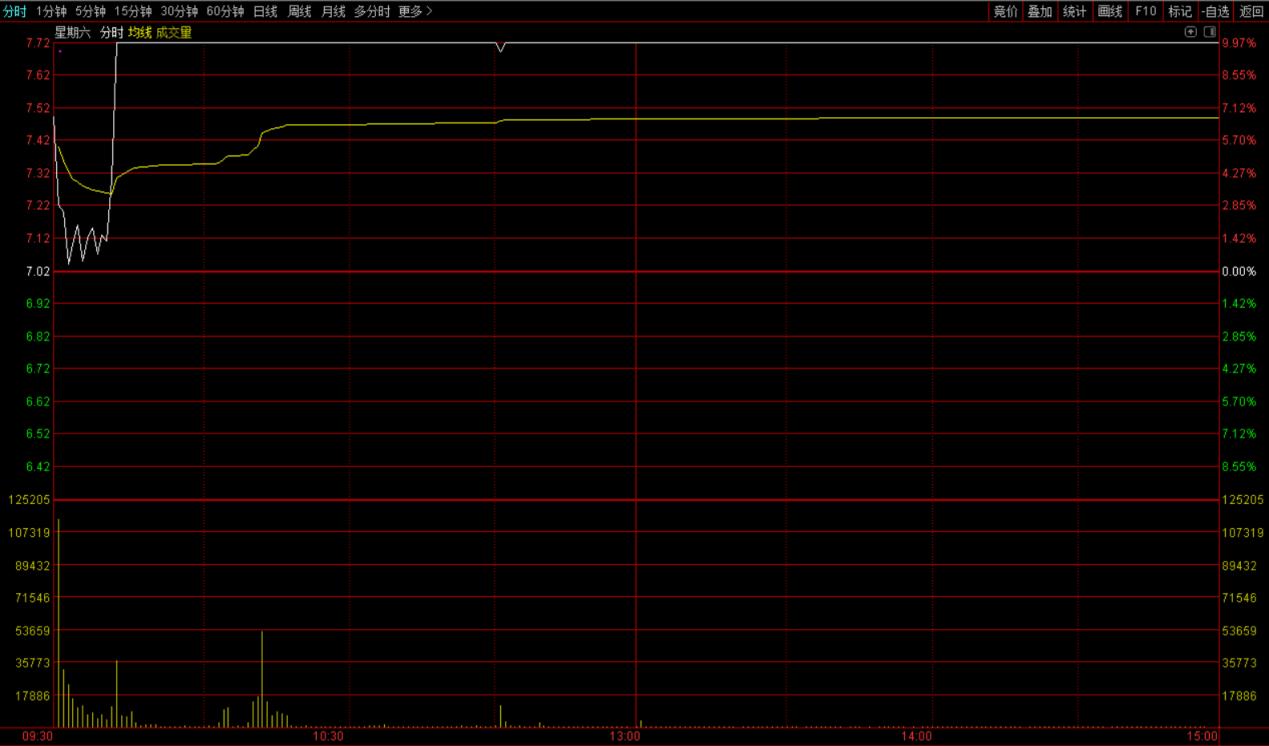Click the 7.02 baseline price label
The width and height of the screenshot is (1269, 746).
pos(38,271)
